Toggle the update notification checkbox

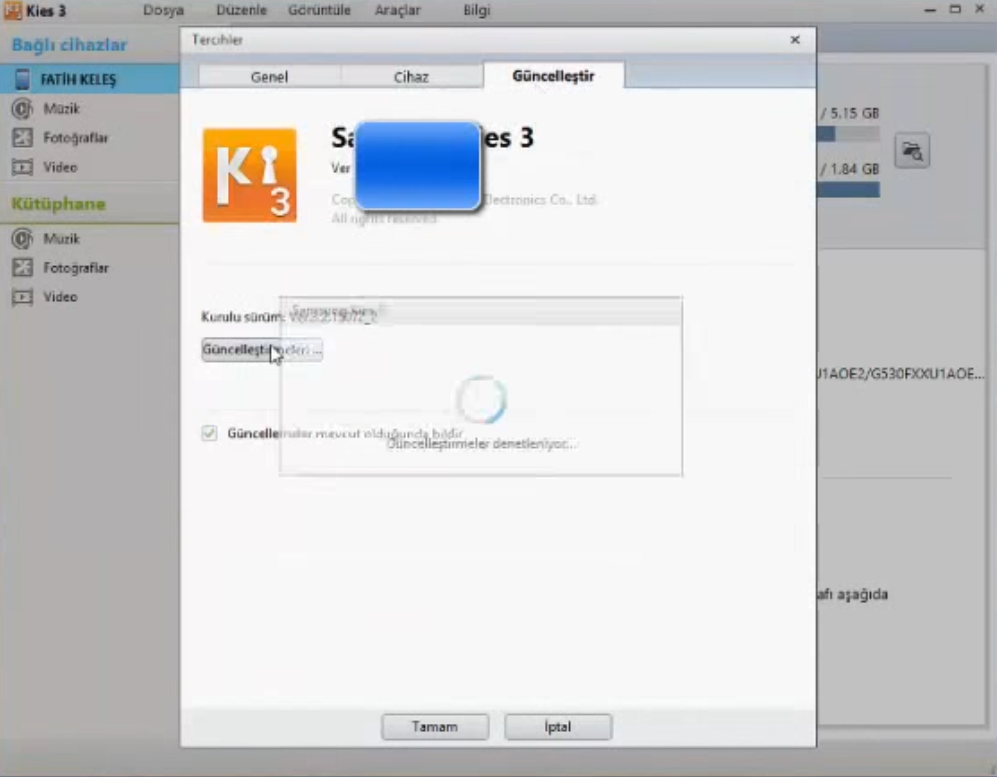(x=209, y=433)
